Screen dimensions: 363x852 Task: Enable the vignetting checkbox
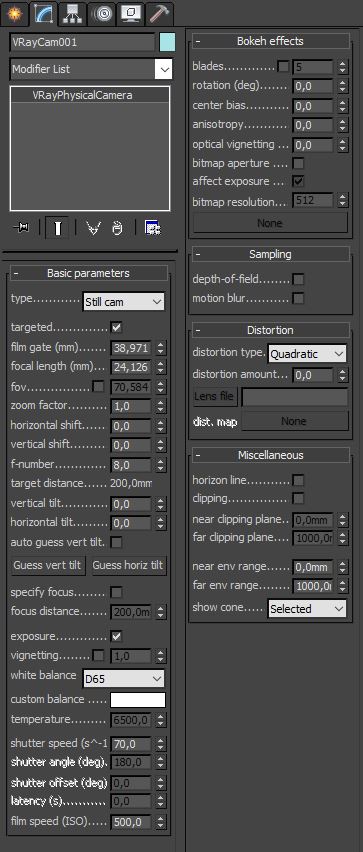[x=98, y=656]
